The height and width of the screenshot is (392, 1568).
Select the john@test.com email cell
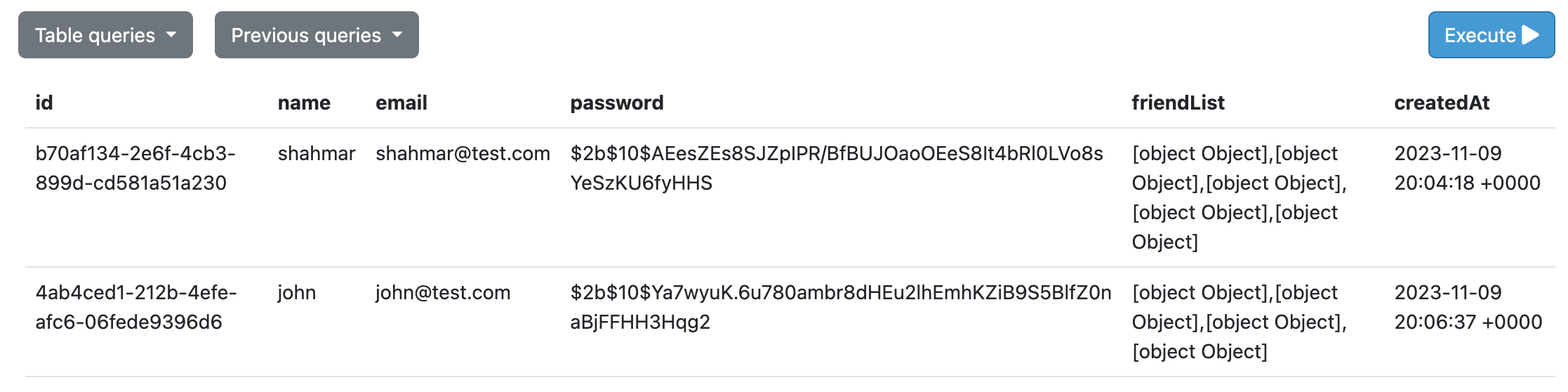[x=443, y=292]
